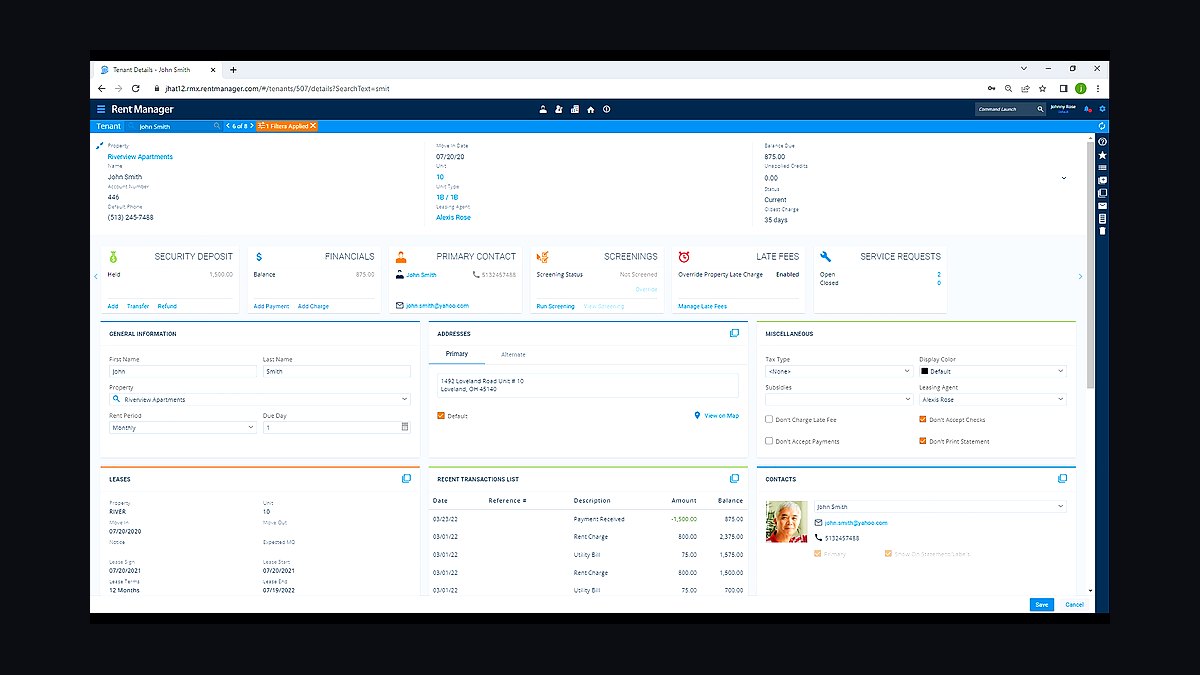Clear the 1 Filters Applied badge
This screenshot has width=1200, height=675.
(x=313, y=126)
